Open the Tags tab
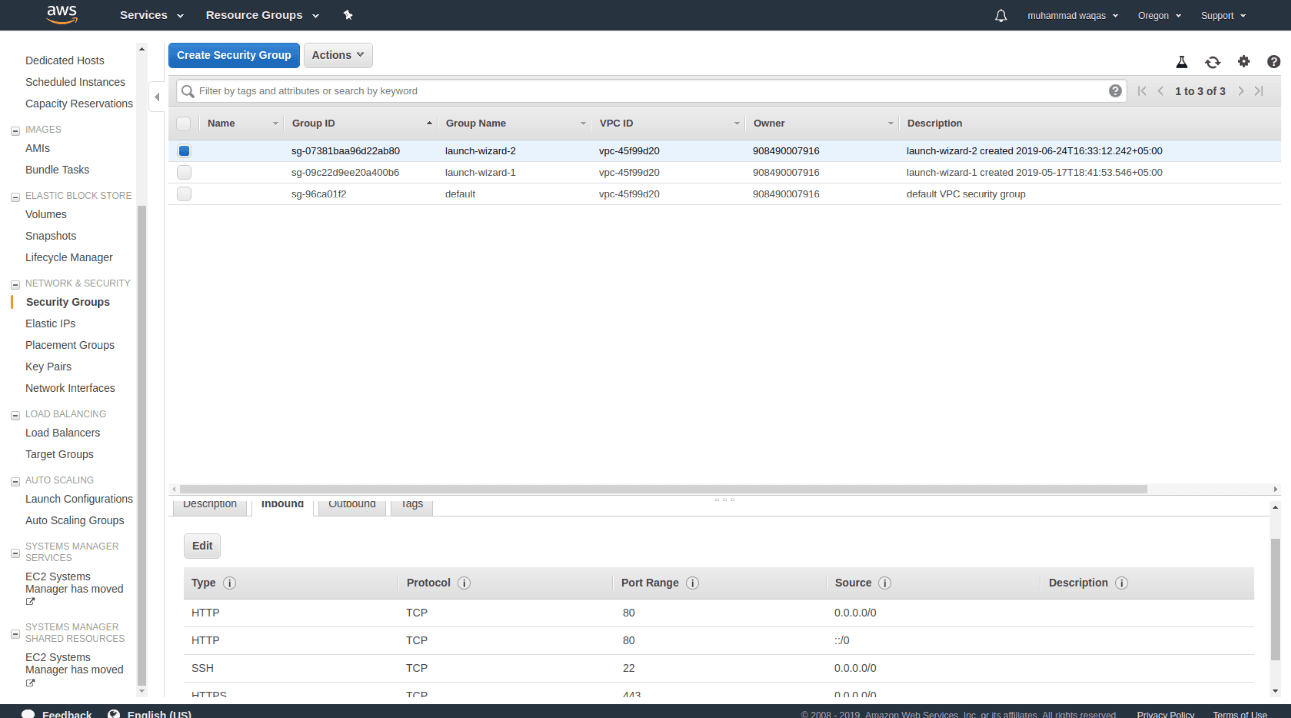This screenshot has width=1291, height=718. point(410,504)
